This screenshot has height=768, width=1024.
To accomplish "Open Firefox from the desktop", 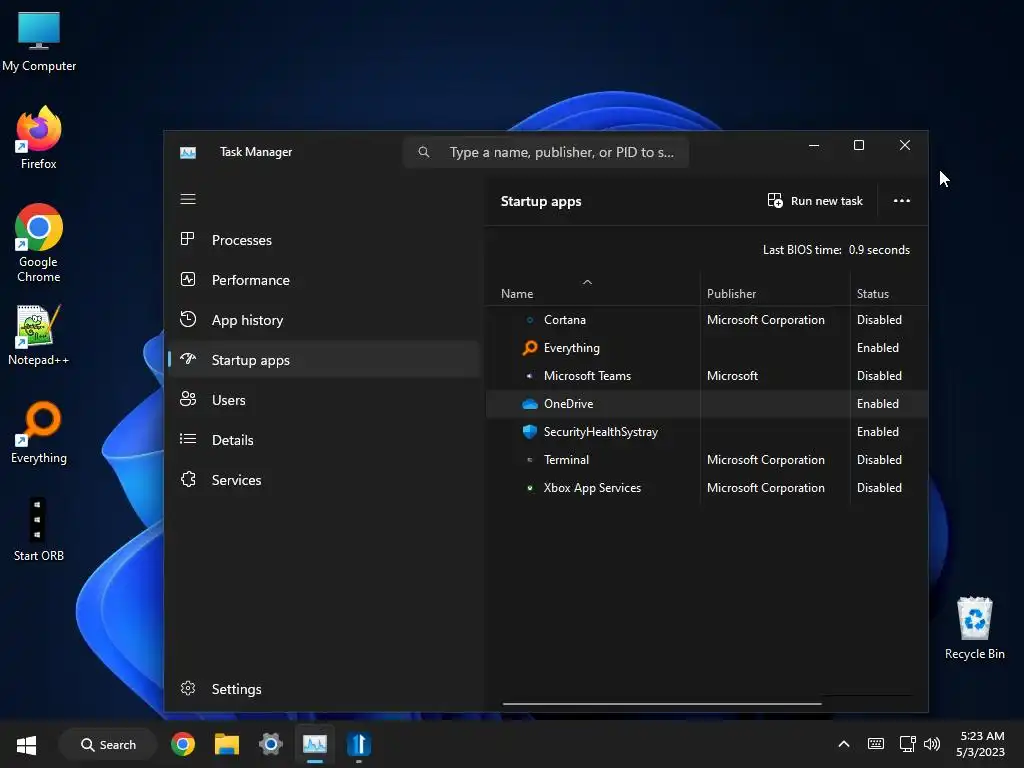I will tap(39, 137).
